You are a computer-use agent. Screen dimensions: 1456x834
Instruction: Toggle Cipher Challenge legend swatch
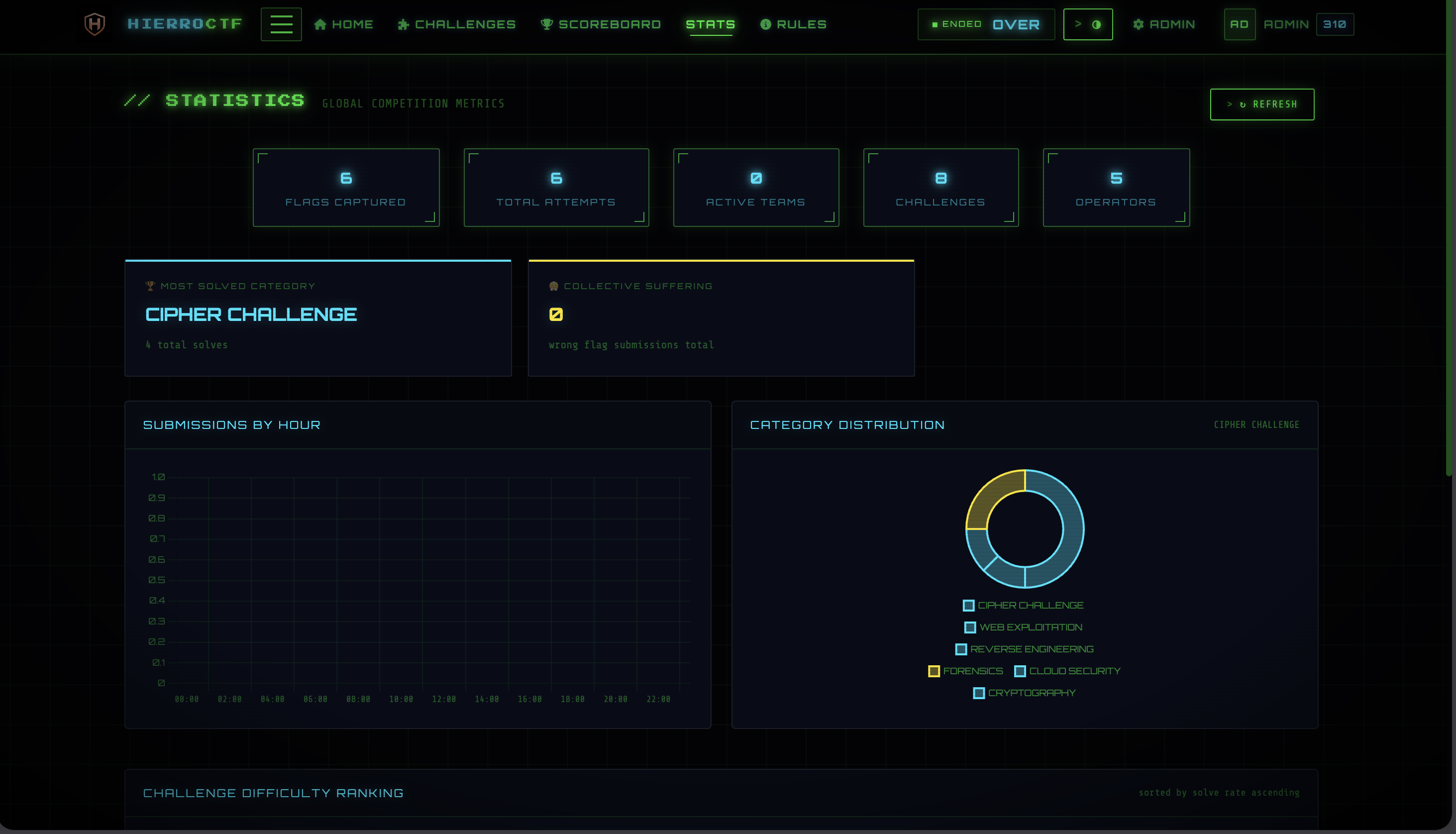(x=968, y=606)
